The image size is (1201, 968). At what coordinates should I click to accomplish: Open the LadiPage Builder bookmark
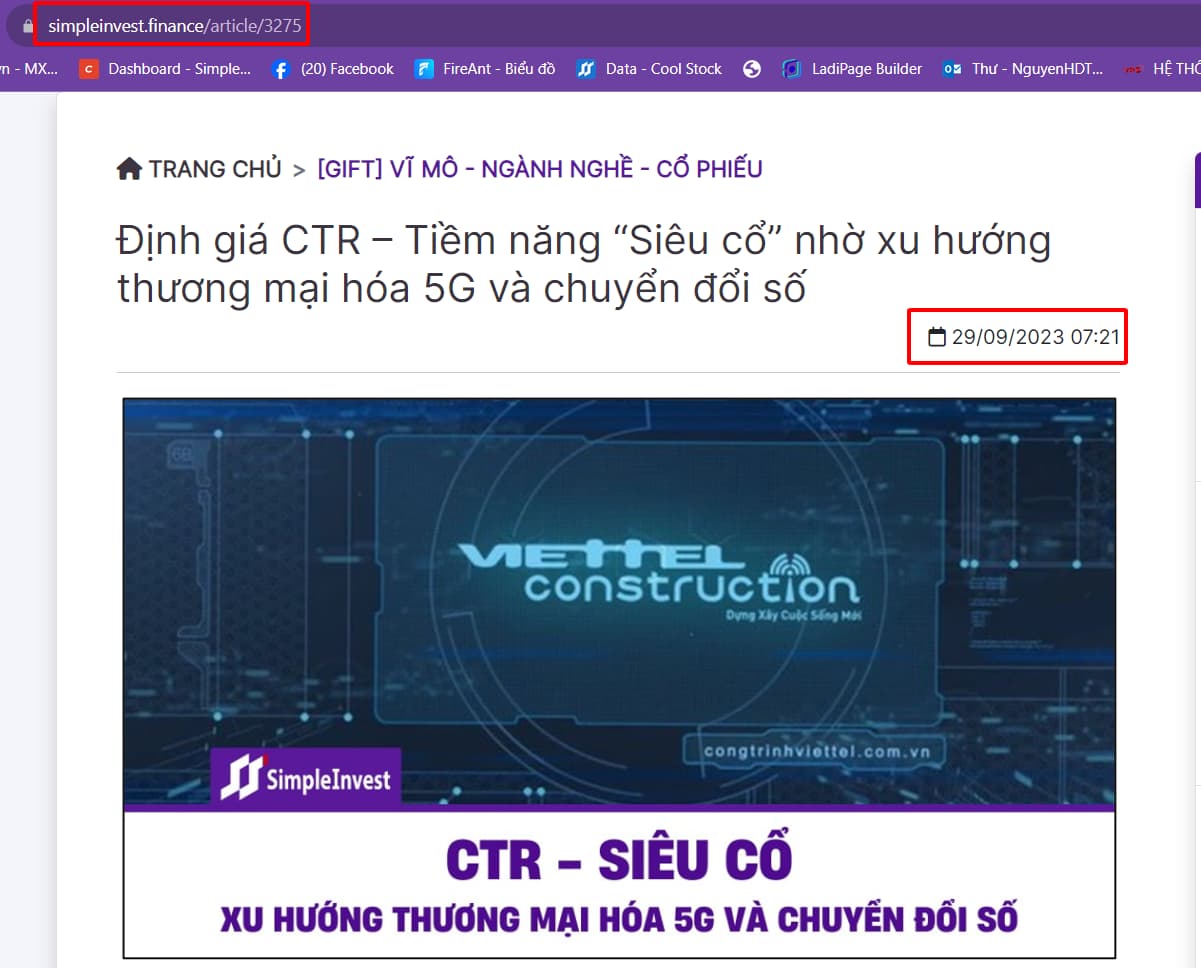pyautogui.click(x=852, y=69)
